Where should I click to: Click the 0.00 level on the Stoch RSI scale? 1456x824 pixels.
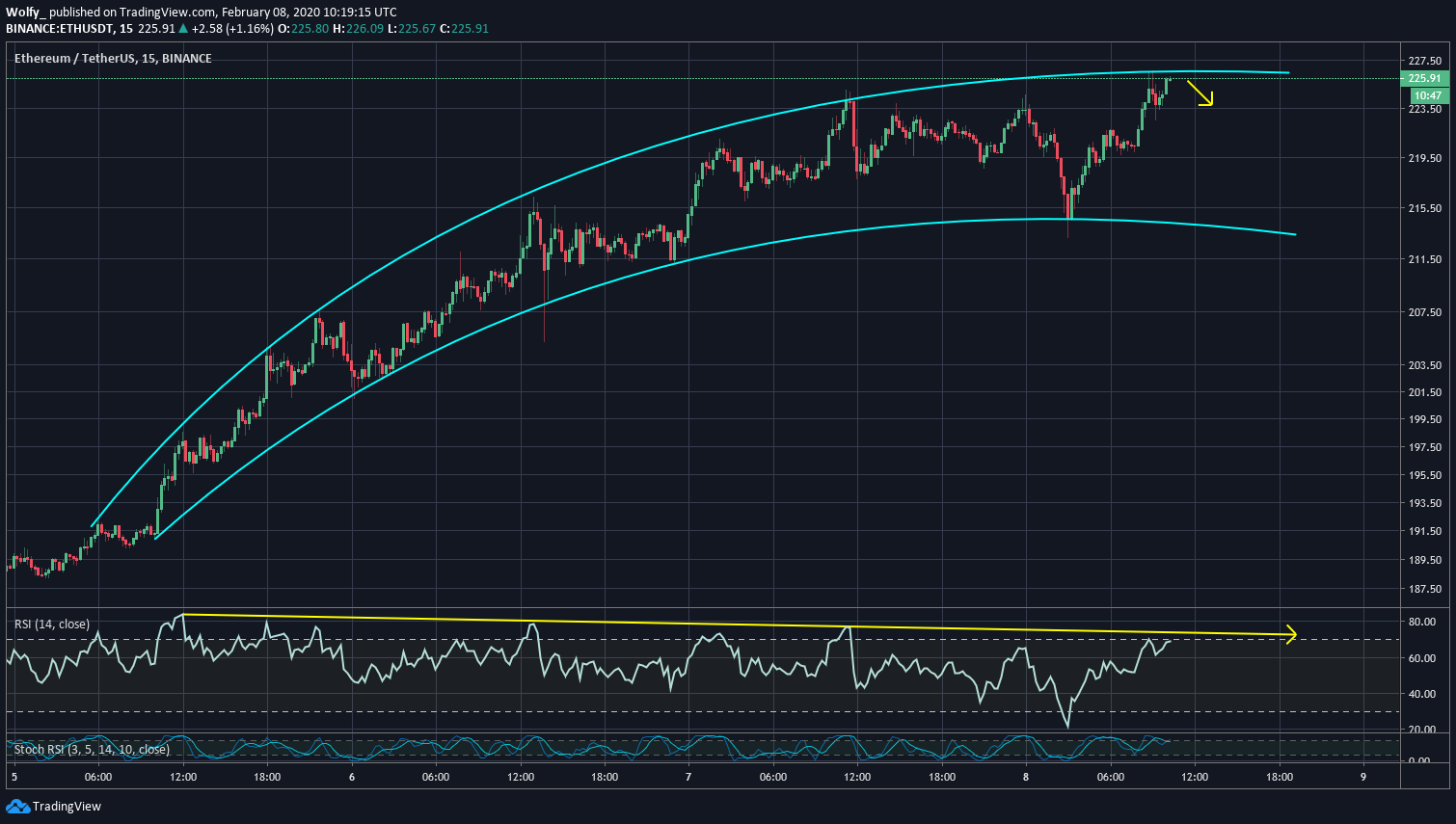point(1419,761)
